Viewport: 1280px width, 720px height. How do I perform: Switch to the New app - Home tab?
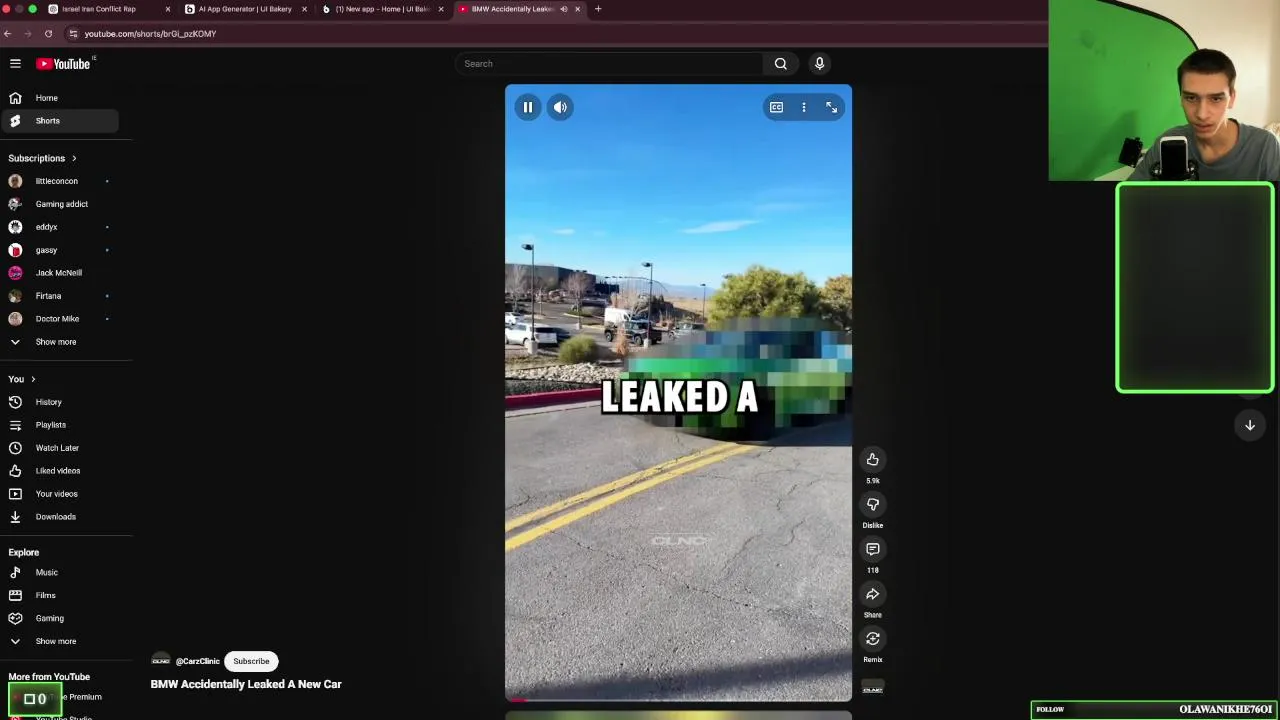[382, 9]
